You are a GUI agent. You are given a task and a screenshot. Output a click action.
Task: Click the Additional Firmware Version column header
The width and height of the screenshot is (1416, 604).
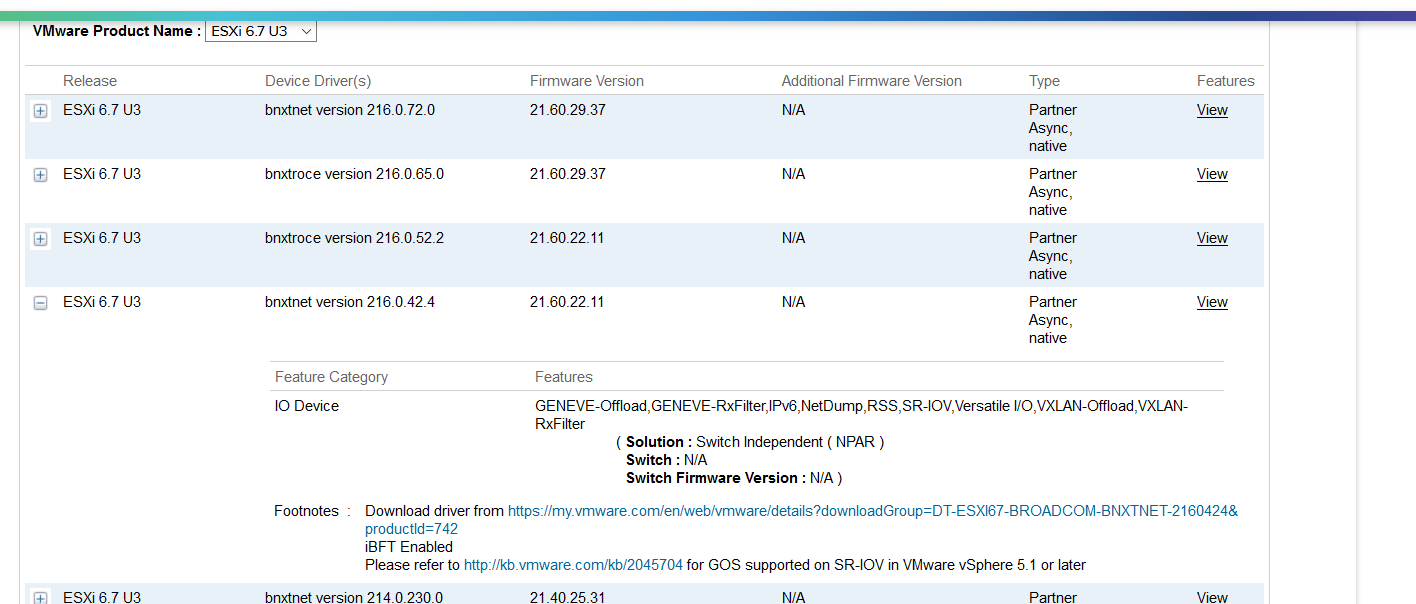872,81
